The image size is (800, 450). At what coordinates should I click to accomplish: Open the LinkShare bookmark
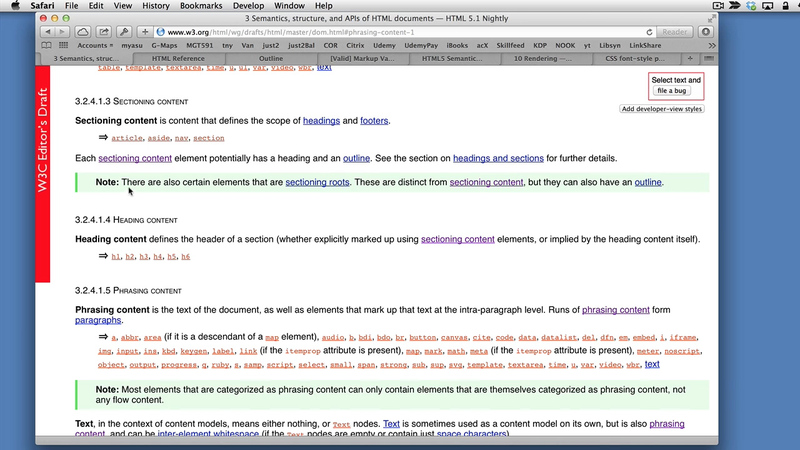click(645, 45)
